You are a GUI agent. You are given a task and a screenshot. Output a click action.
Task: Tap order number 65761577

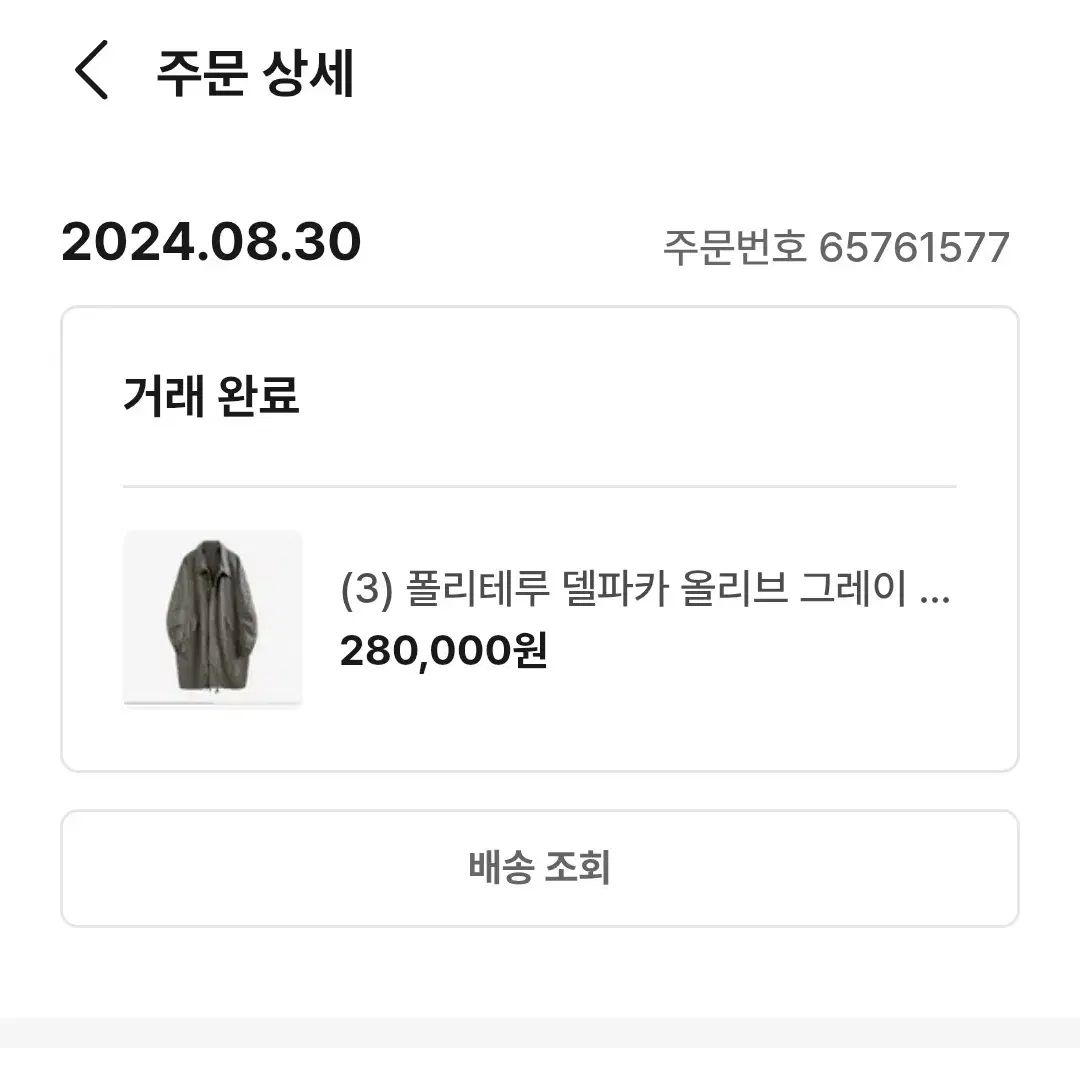pos(914,247)
